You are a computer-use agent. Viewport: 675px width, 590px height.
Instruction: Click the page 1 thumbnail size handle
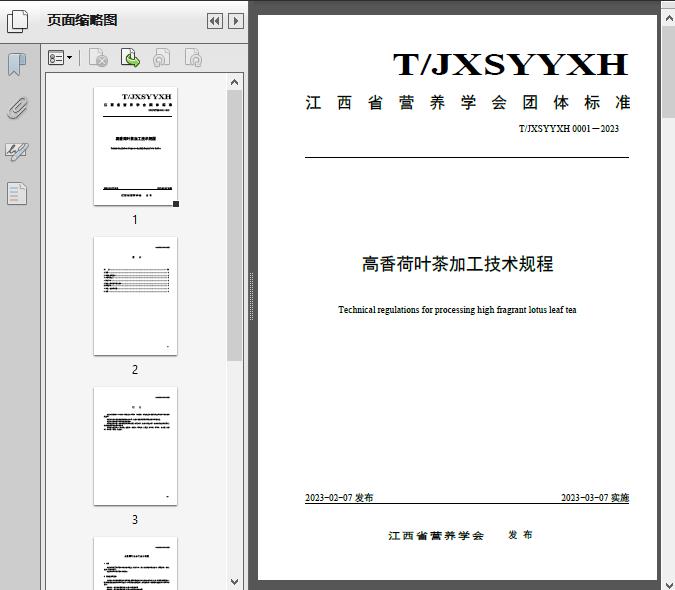[x=176, y=204]
